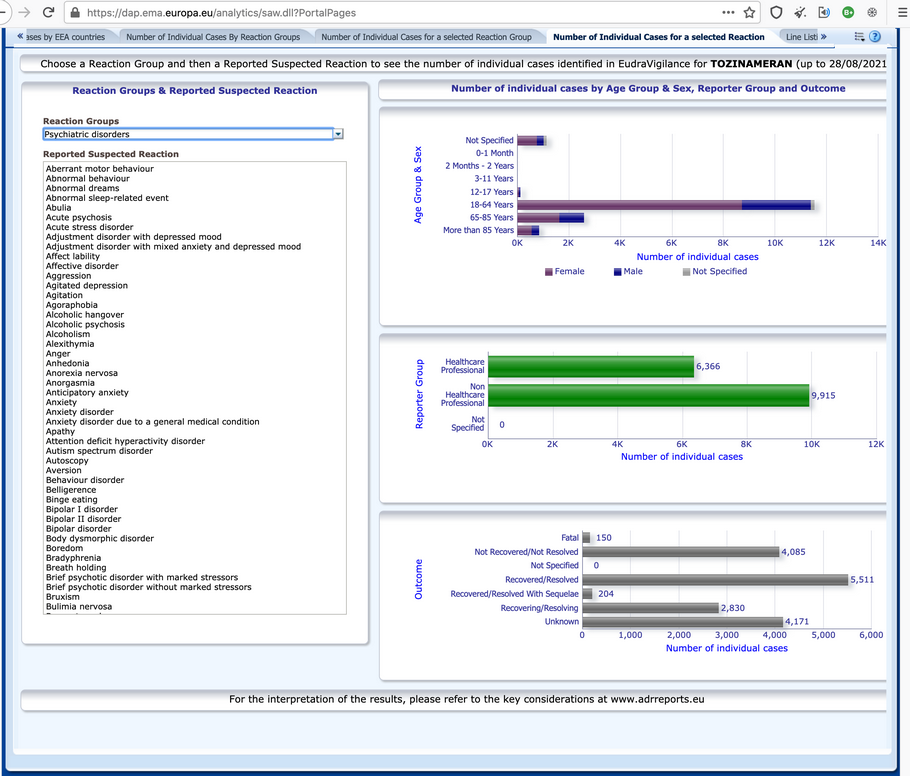Select 'Alcoholic hangover' in the list
Screen dimensions: 910x776
[85, 315]
